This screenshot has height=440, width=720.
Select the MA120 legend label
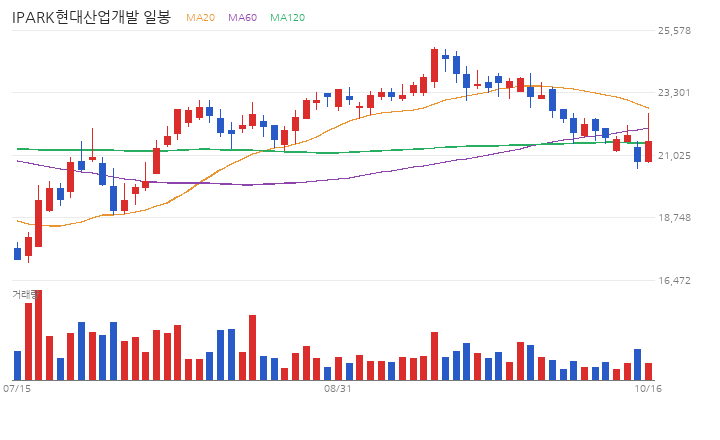click(x=287, y=17)
